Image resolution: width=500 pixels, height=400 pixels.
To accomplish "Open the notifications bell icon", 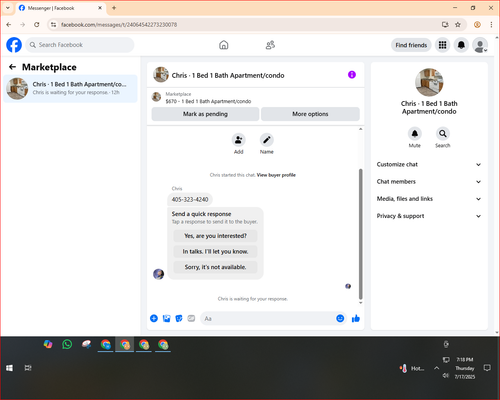I will pyautogui.click(x=461, y=45).
